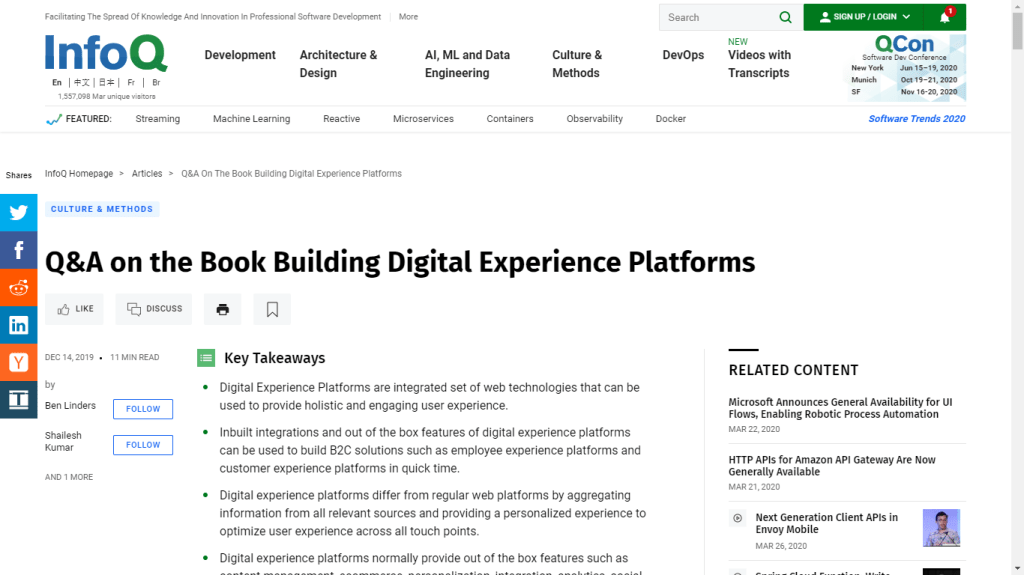Follow author Shailesh Kumar
1024x575 pixels.
click(x=143, y=445)
